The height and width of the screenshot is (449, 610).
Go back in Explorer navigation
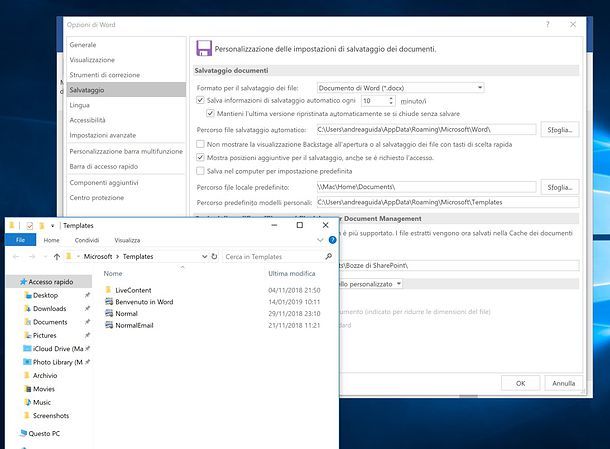tap(16, 256)
